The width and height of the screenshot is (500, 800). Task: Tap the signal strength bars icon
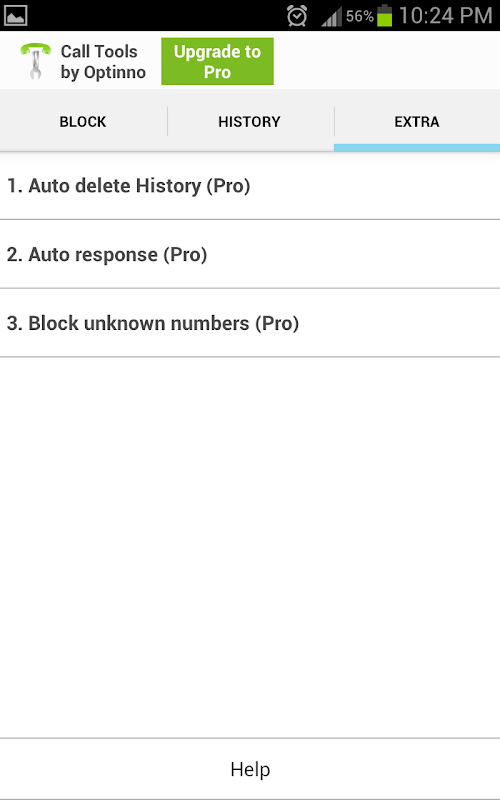331,16
